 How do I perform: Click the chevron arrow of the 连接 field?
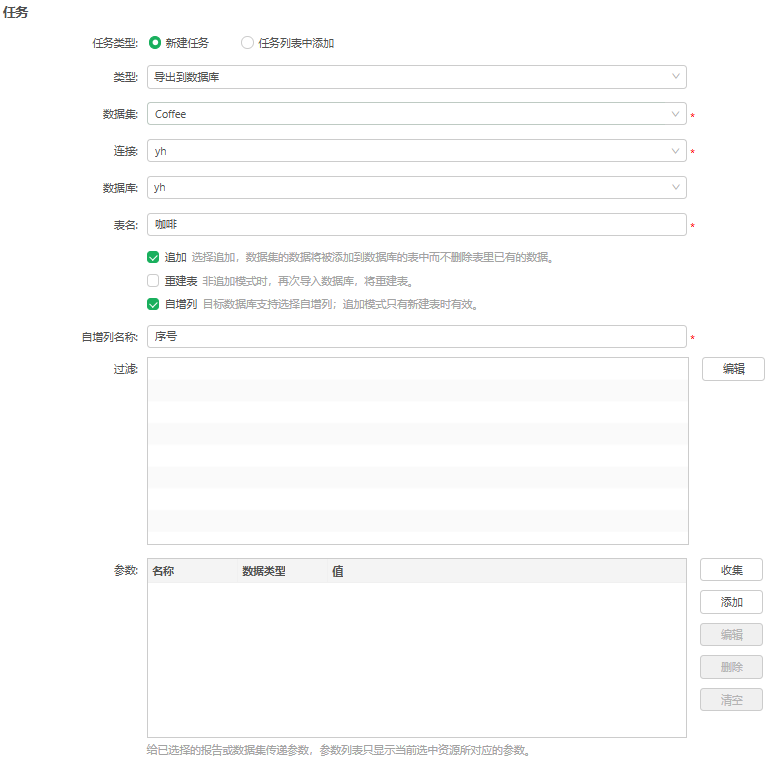[675, 151]
